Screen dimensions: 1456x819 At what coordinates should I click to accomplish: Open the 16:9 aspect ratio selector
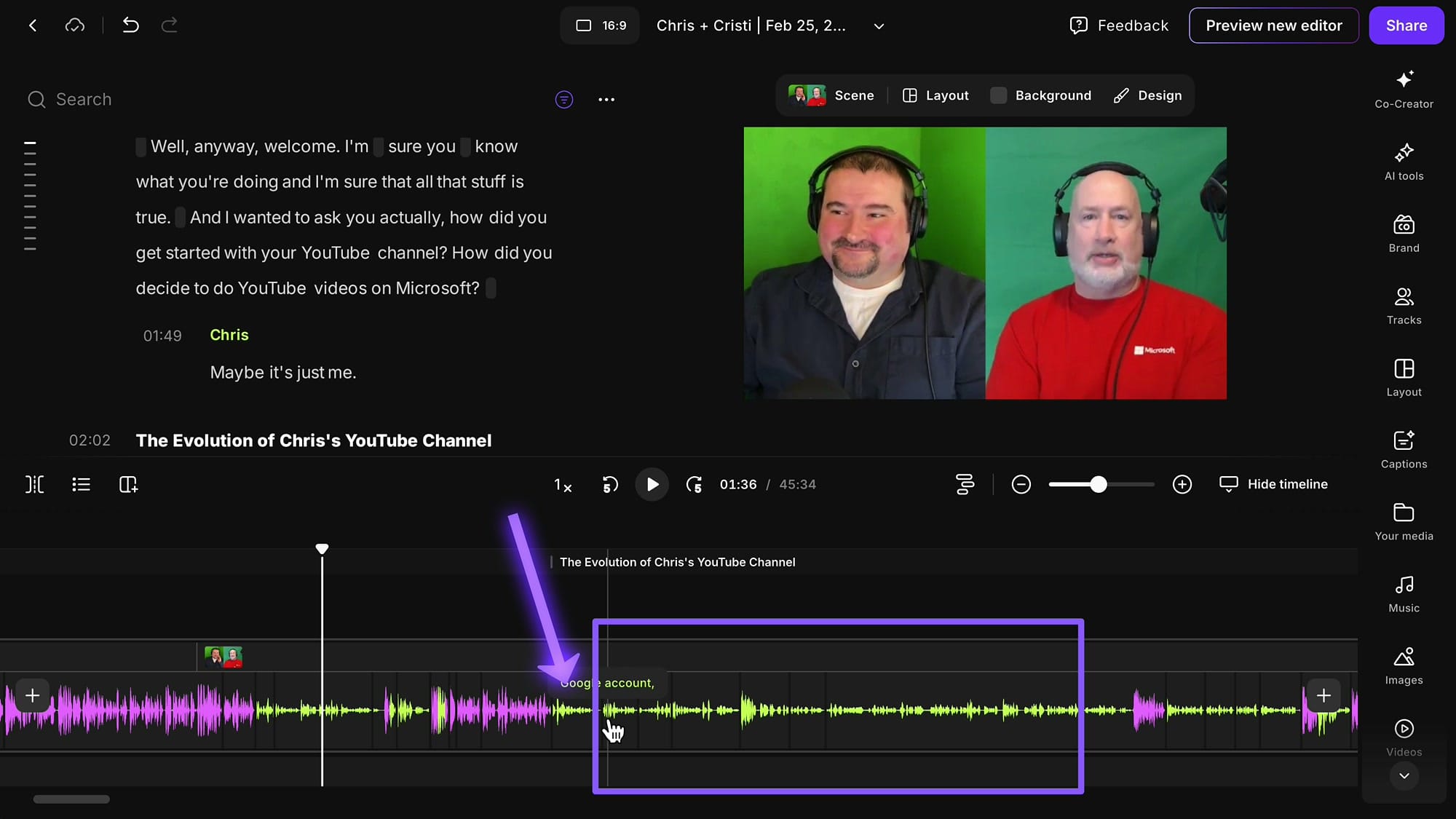tap(599, 25)
